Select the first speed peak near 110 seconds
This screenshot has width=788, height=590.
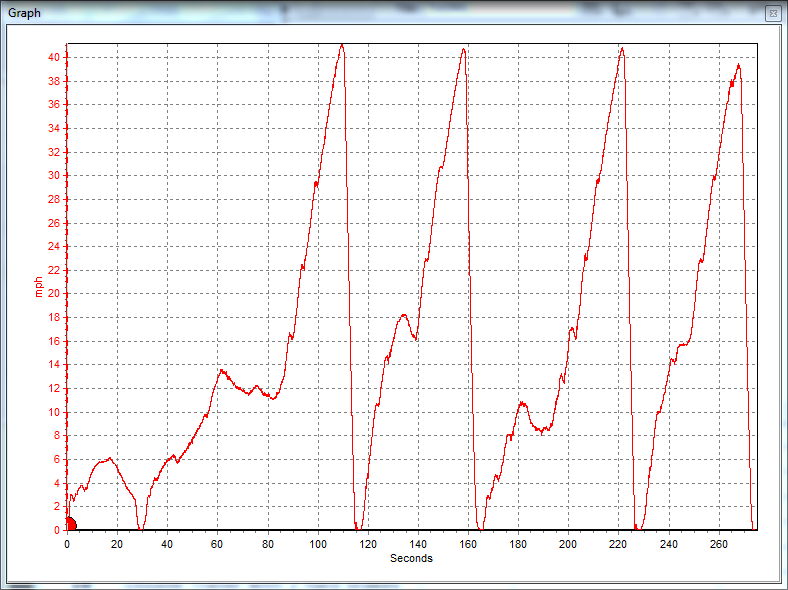coord(342,45)
